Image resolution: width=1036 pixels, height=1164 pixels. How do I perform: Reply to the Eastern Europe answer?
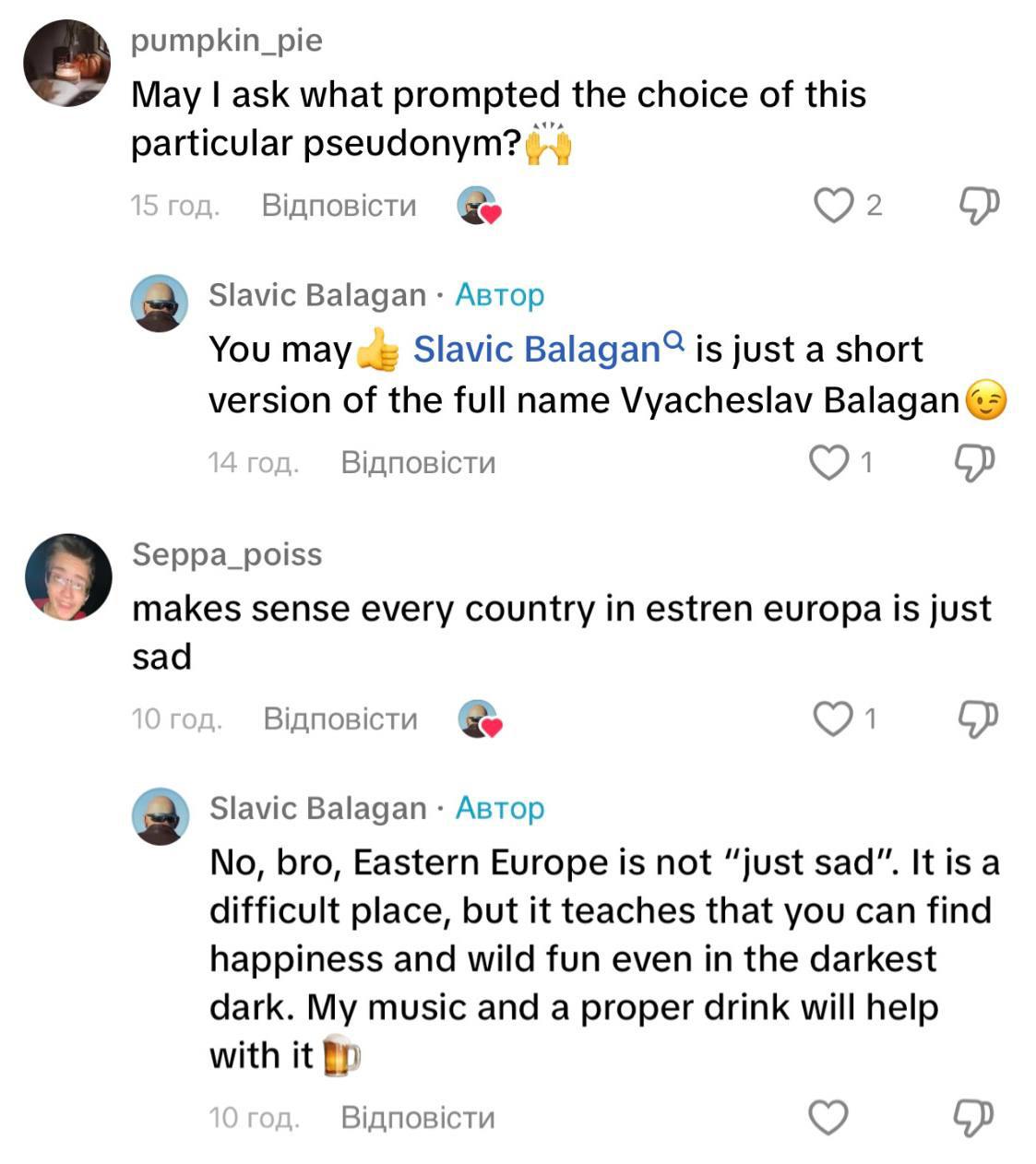pyautogui.click(x=418, y=1118)
